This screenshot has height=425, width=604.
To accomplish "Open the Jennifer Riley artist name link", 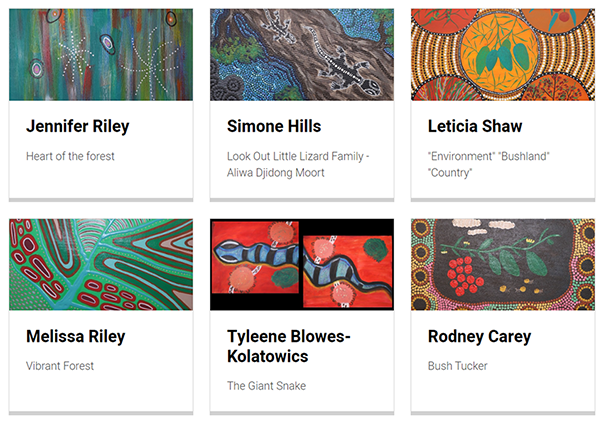I will [x=77, y=127].
